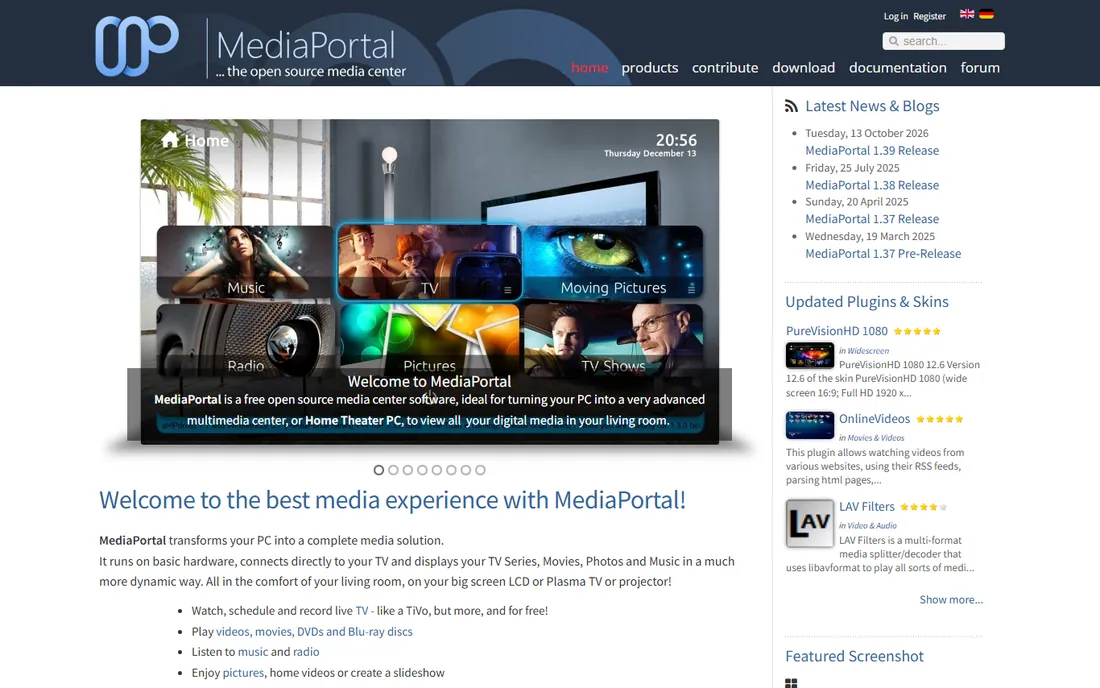
Task: Click Show more plugins link
Action: click(951, 600)
